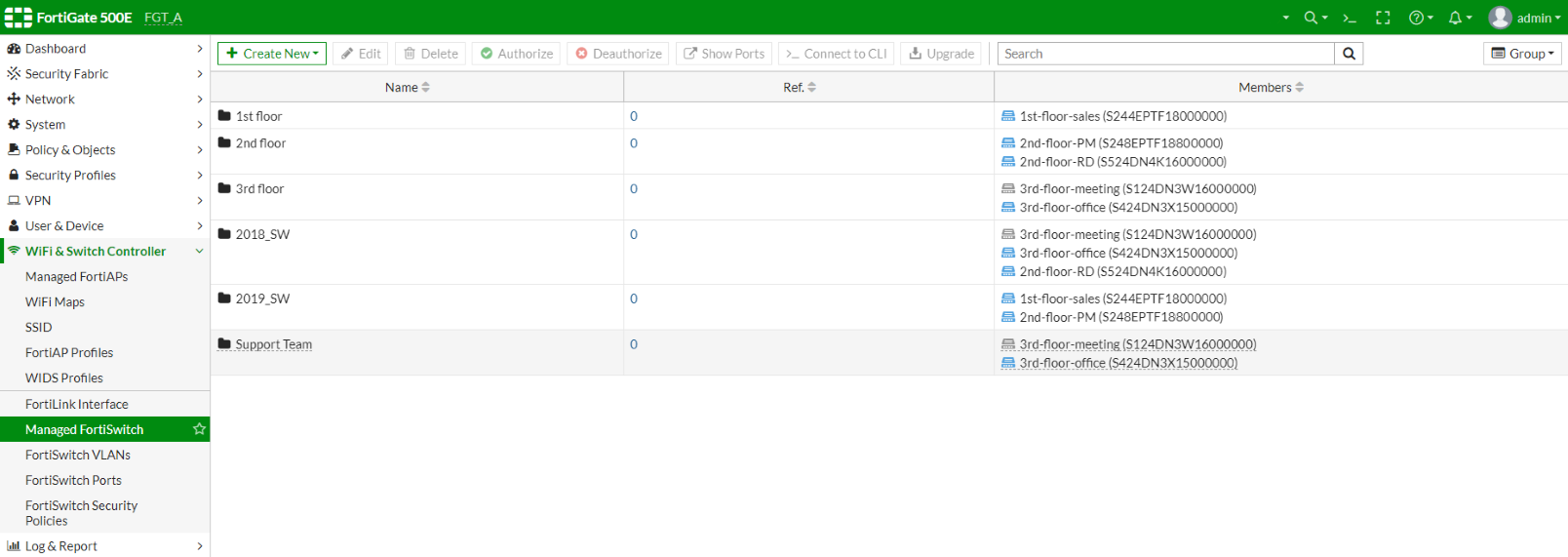This screenshot has height=557, width=1568.
Task: Click the Deauthorize button
Action: click(x=618, y=54)
